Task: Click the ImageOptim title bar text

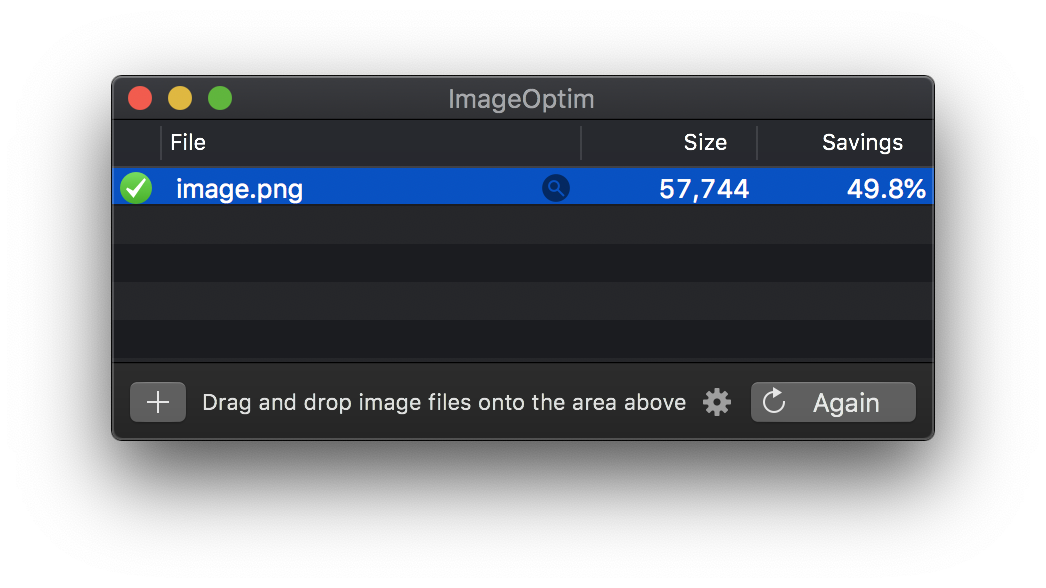Action: (520, 99)
